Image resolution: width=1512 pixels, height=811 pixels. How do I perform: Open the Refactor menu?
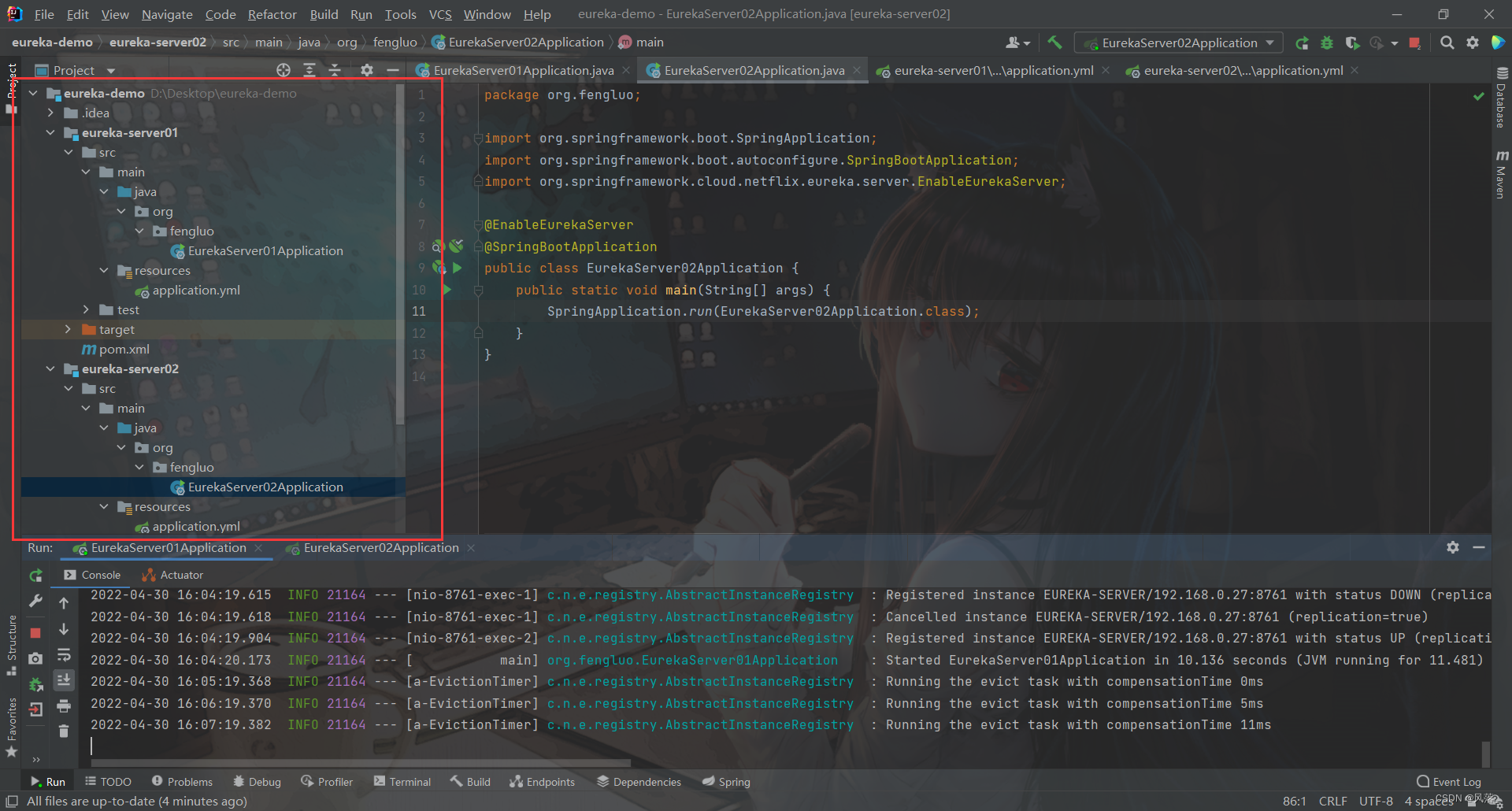[272, 14]
